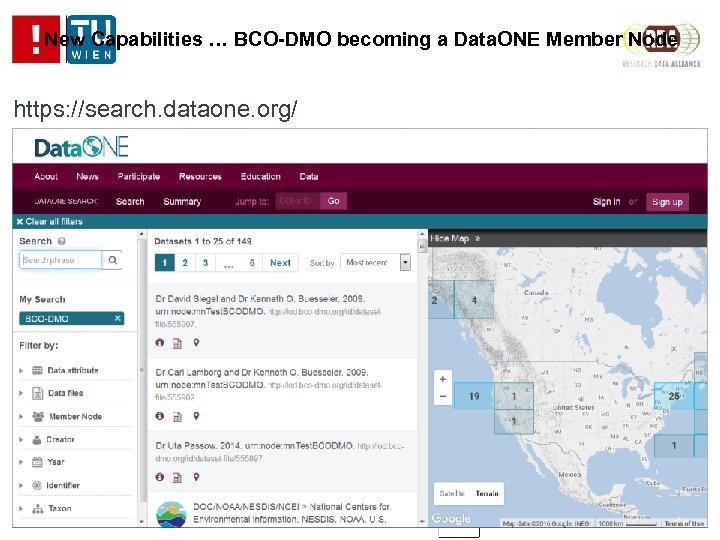
Task: Click the Search phrase input field
Action: click(61, 260)
